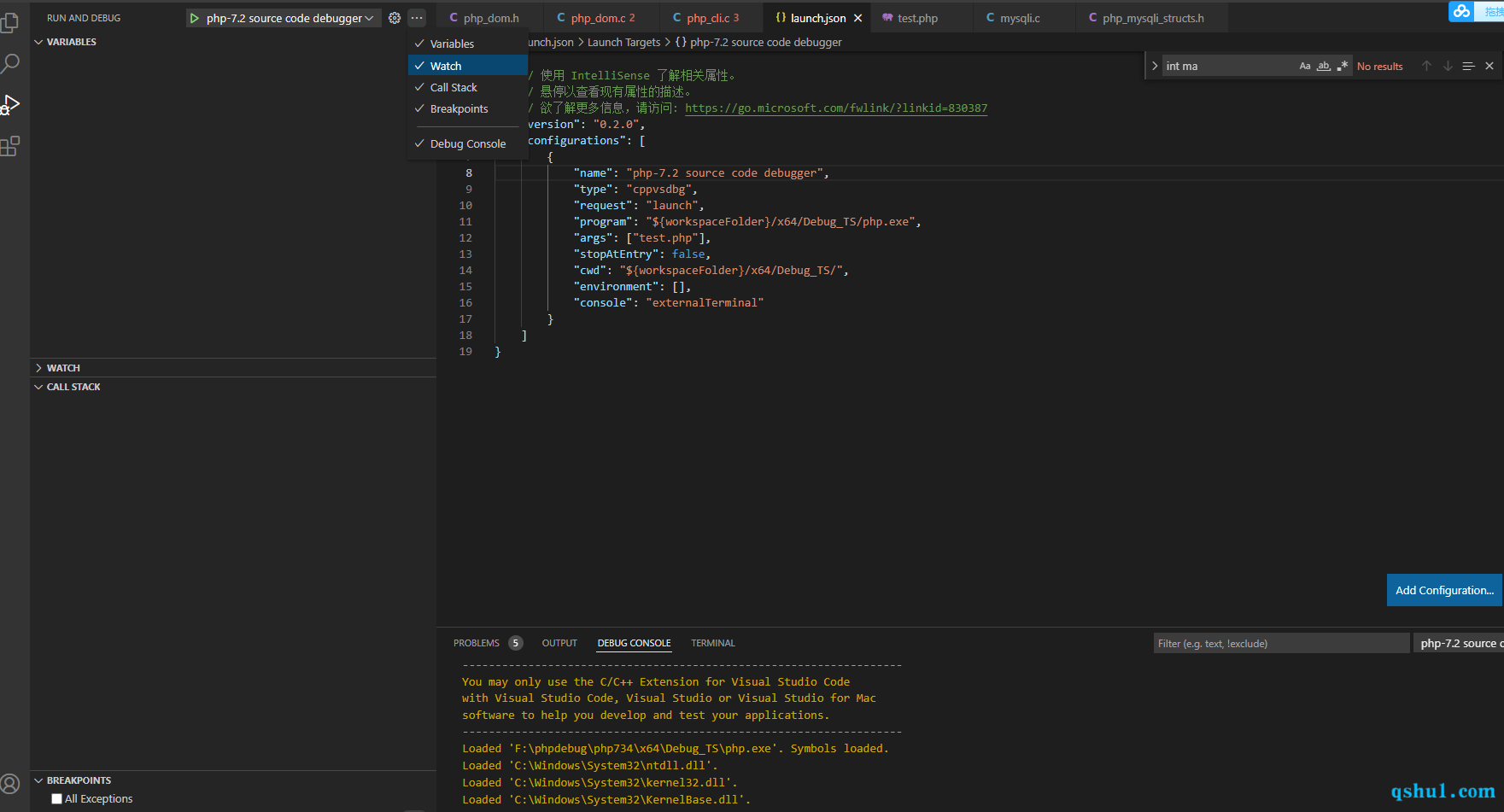Open the Search view in activity bar
1504x812 pixels.
pyautogui.click(x=10, y=63)
